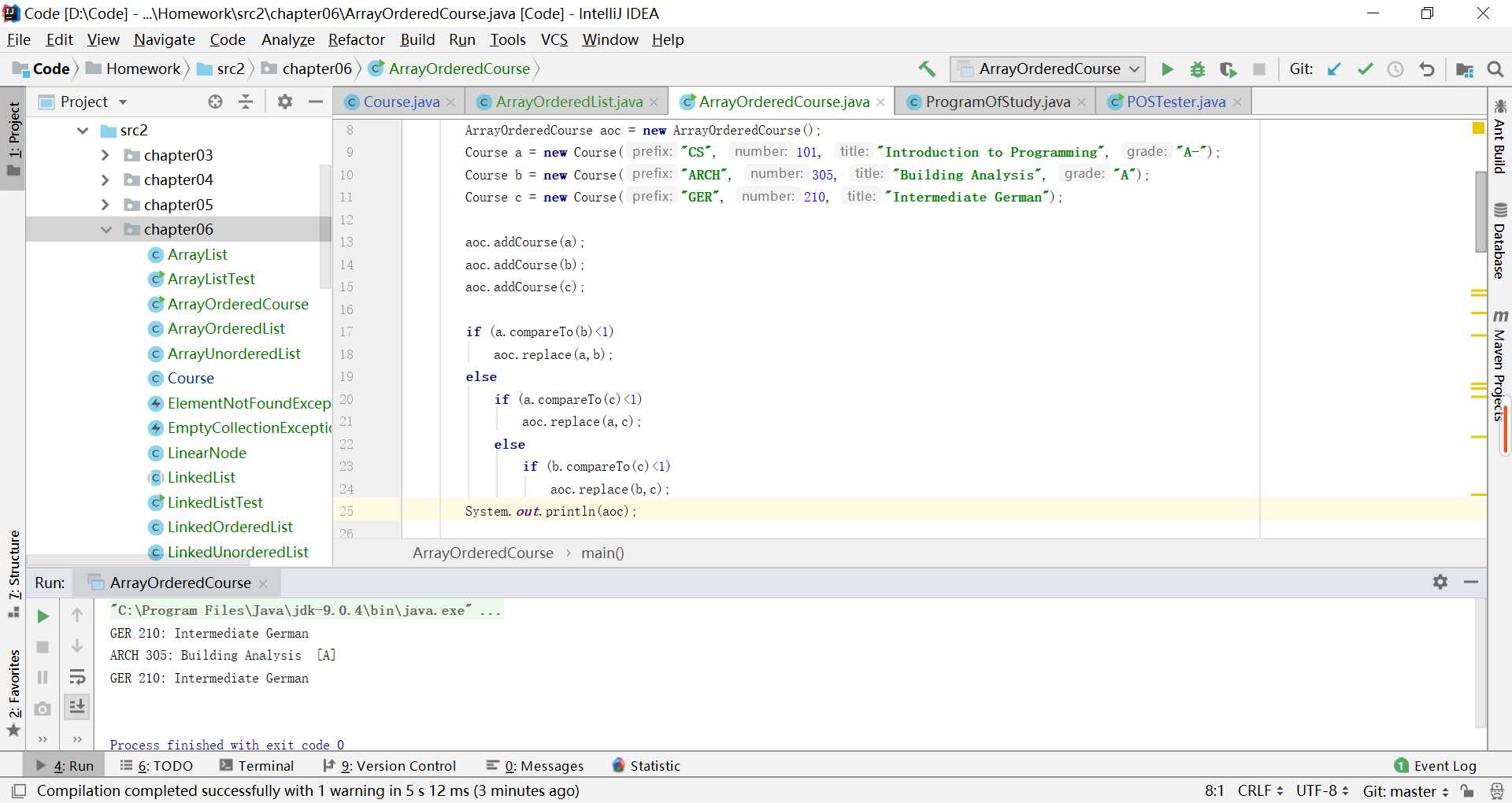1512x803 pixels.
Task: Click up the stack trace arrow
Action: pos(77,615)
